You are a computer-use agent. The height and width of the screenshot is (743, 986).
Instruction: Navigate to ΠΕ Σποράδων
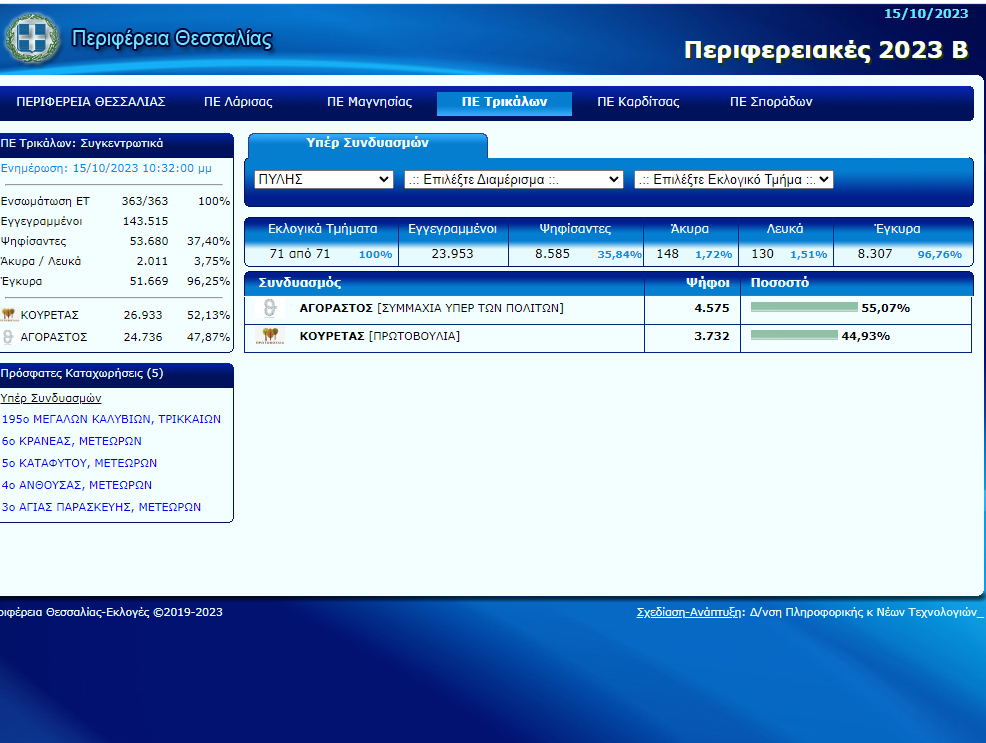(770, 102)
